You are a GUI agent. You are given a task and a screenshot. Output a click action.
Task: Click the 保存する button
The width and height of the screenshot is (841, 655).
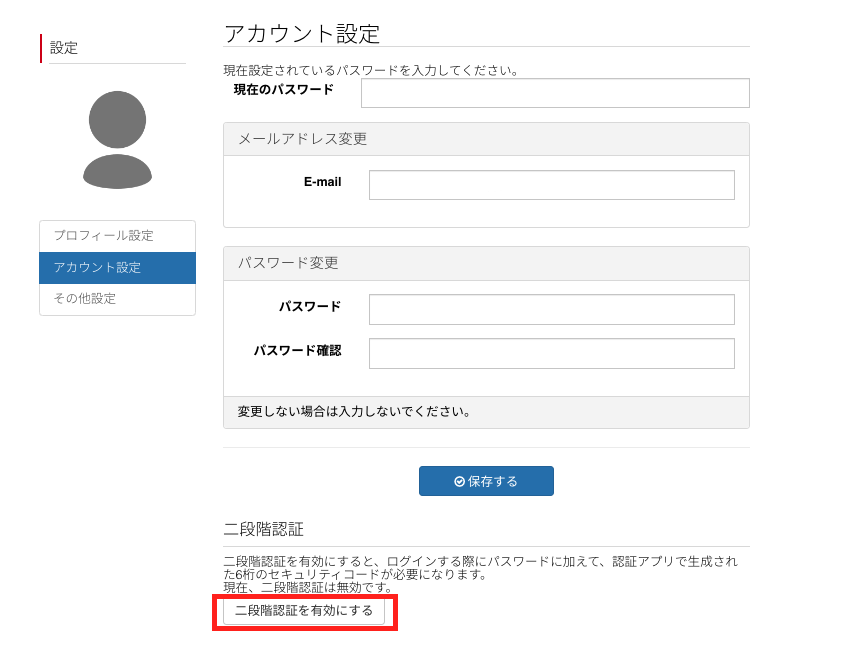(x=486, y=481)
